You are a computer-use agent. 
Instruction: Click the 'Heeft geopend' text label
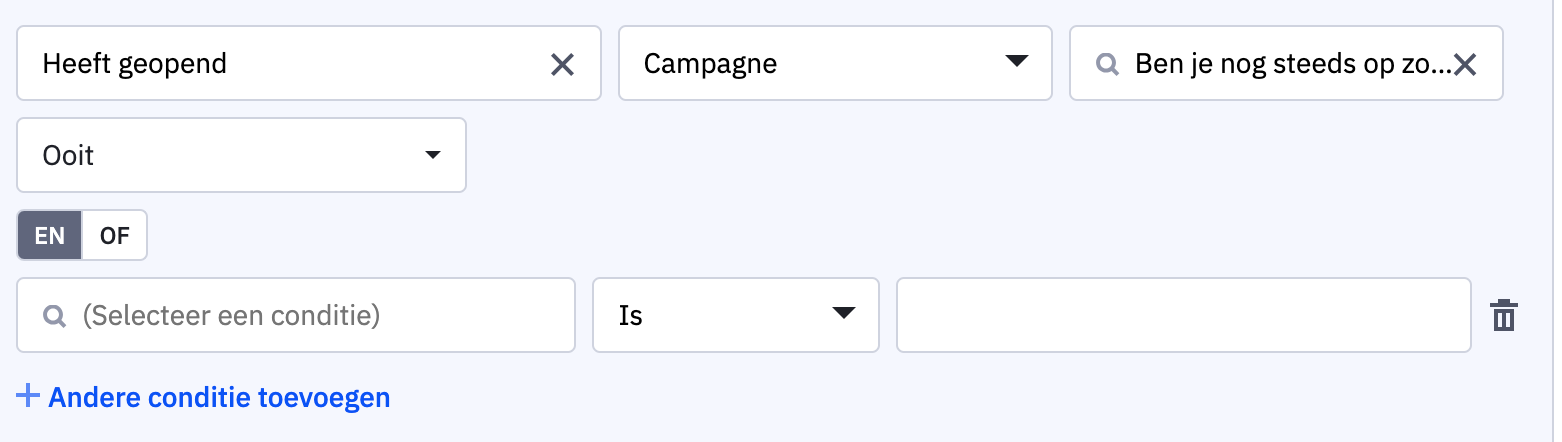point(135,64)
